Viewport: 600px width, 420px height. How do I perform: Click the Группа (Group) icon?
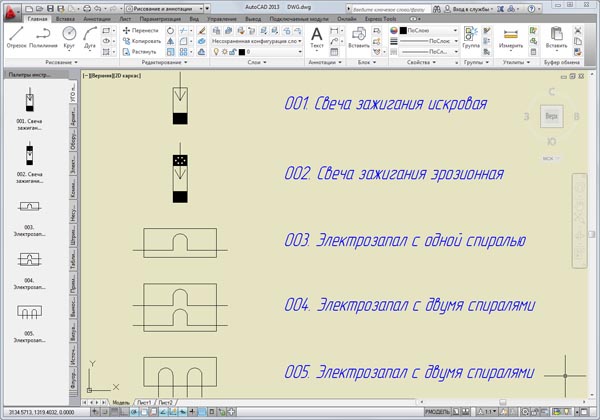tap(471, 37)
